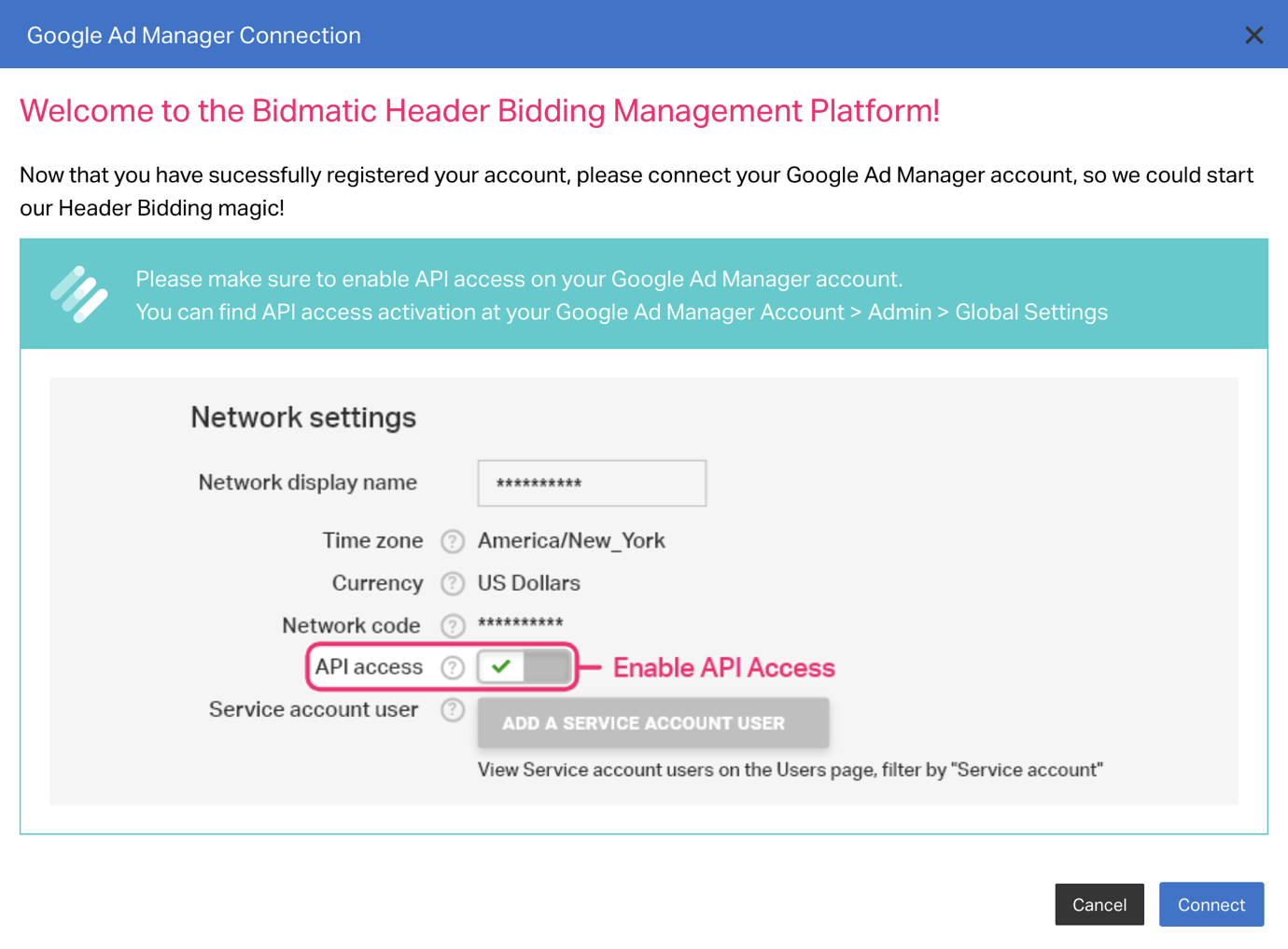
Task: Click the masked Network code value
Action: click(x=521, y=623)
